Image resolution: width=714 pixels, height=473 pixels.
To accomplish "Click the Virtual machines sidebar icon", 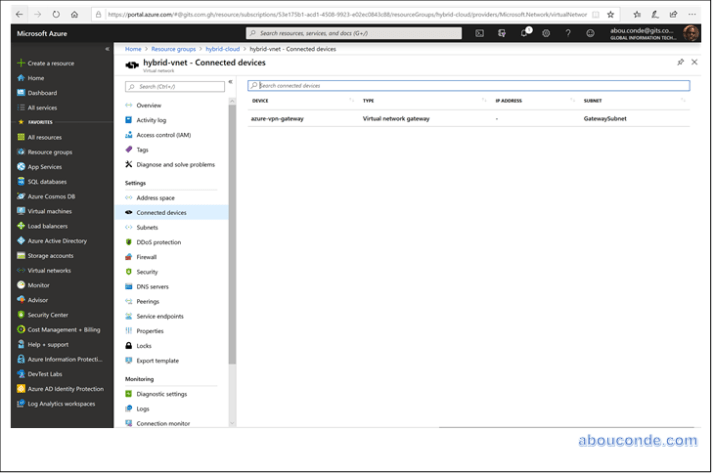I will tap(20, 211).
